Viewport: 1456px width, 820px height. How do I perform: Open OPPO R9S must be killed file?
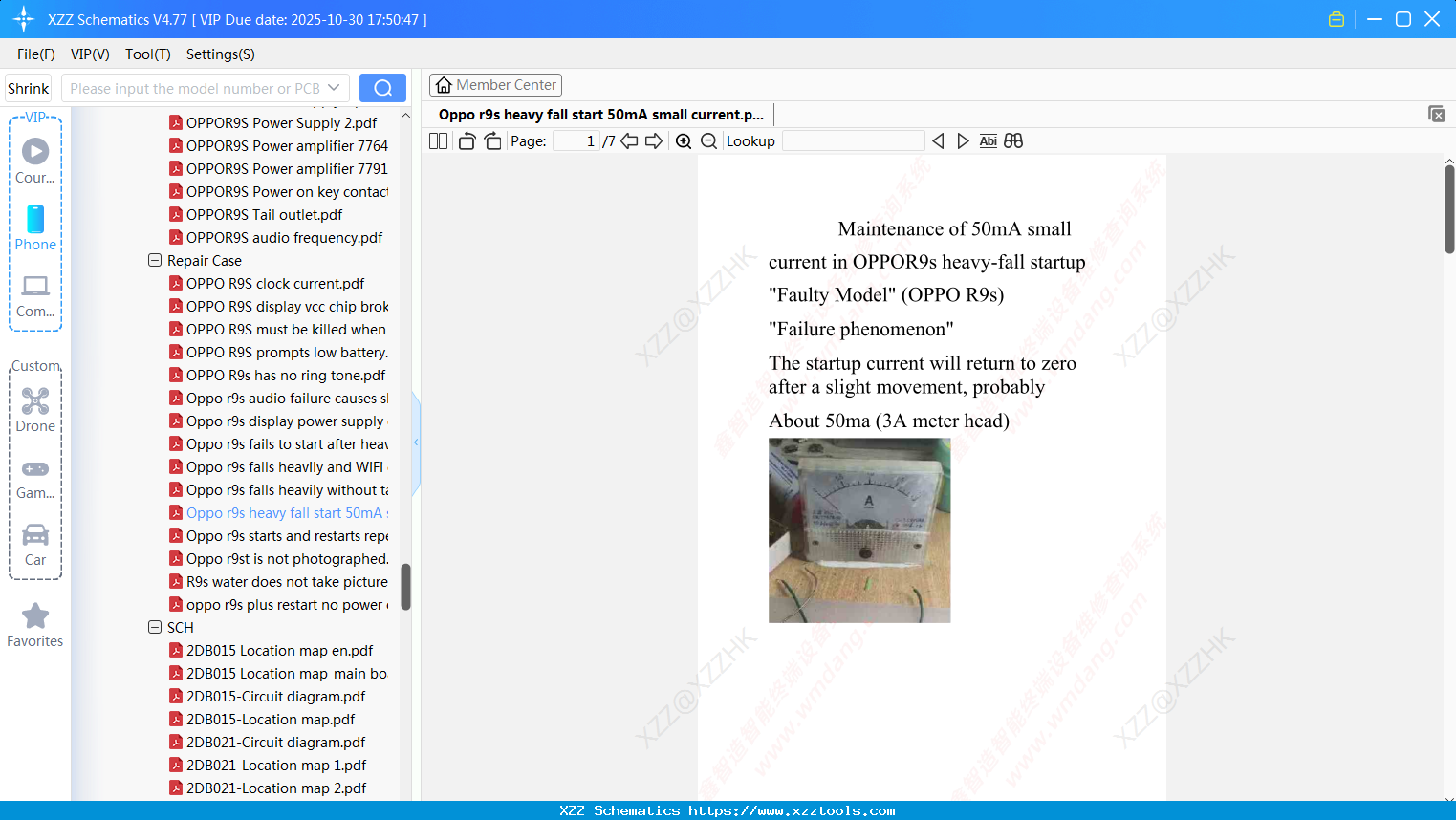point(279,329)
